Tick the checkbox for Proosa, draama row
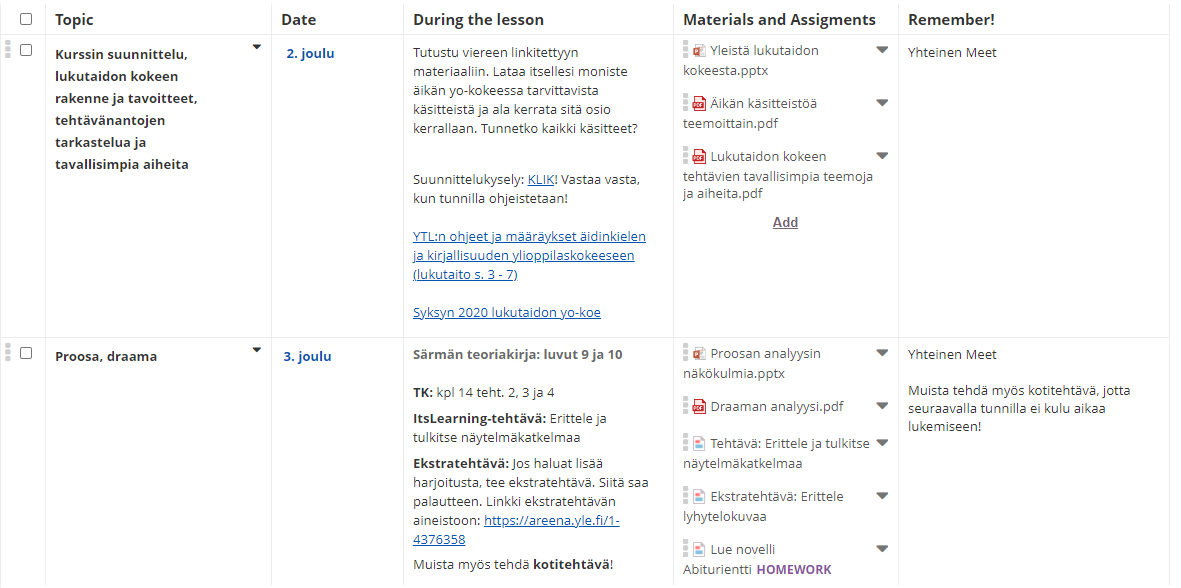1181x588 pixels. tap(26, 353)
